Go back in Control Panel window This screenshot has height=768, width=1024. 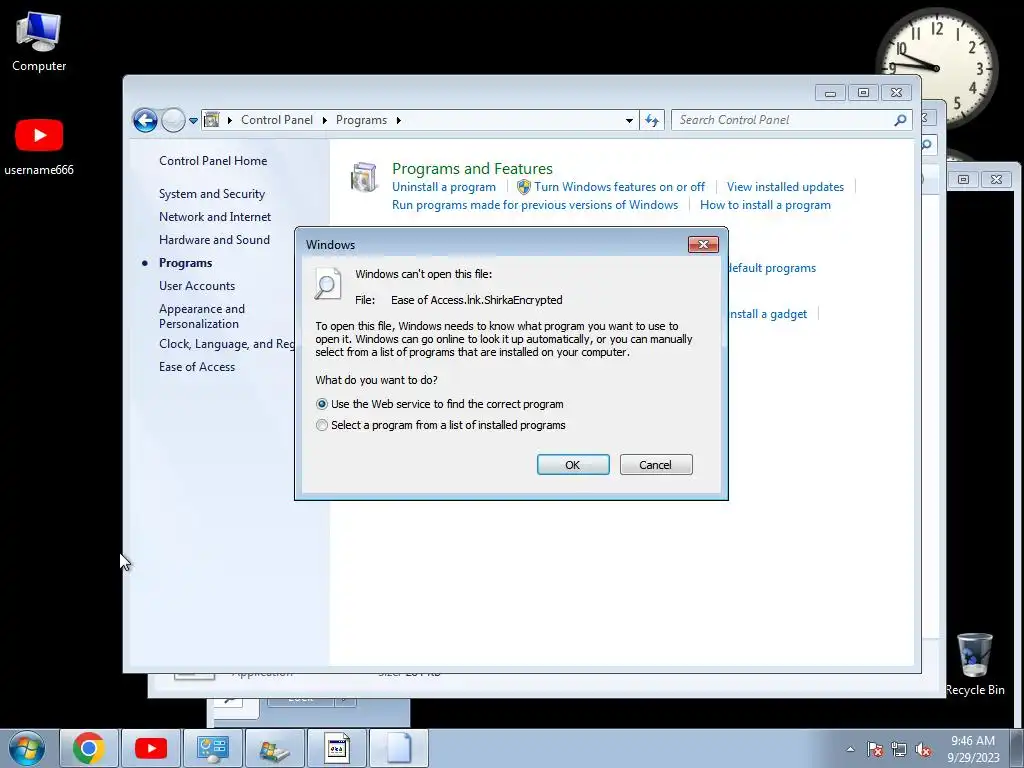[x=145, y=120]
